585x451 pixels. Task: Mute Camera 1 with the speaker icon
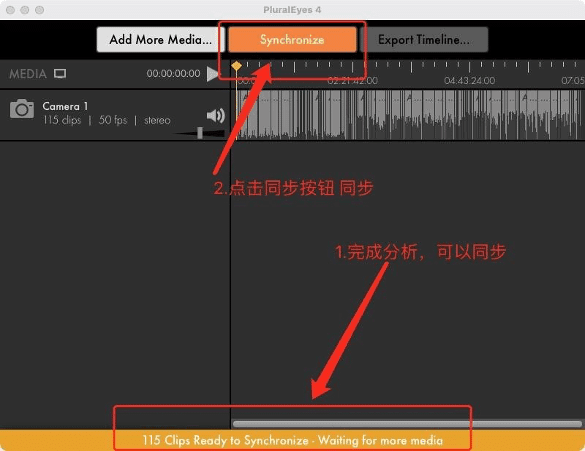click(x=216, y=116)
